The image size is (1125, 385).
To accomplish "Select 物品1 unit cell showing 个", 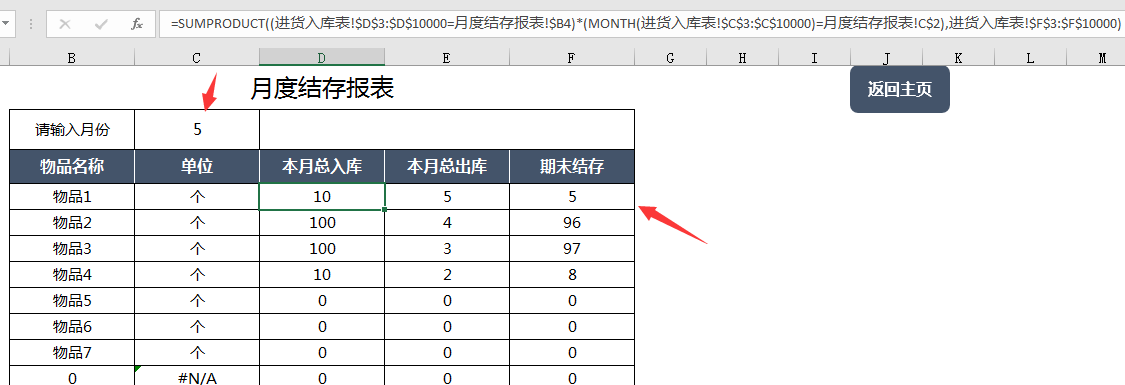I will coord(197,196).
